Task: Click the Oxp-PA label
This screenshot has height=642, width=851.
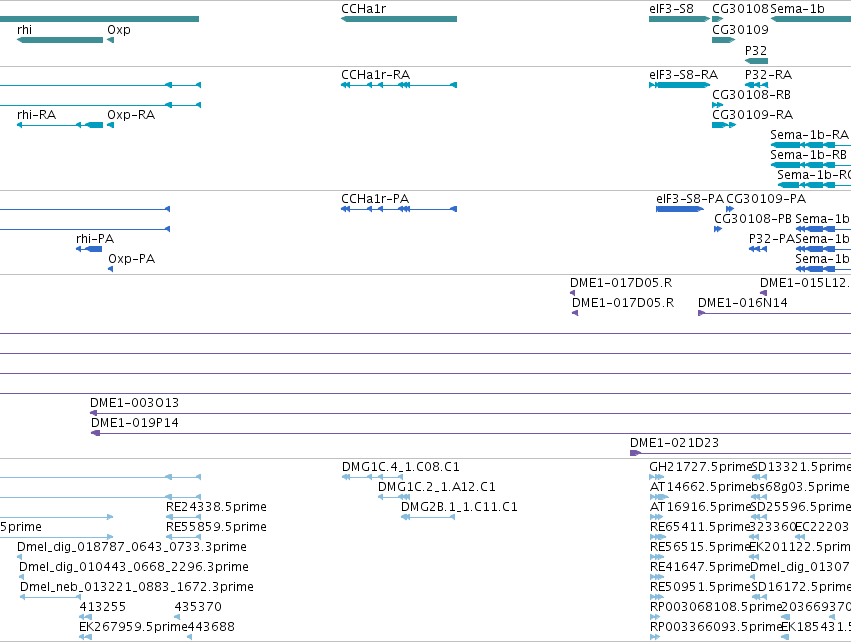Action: 131,259
